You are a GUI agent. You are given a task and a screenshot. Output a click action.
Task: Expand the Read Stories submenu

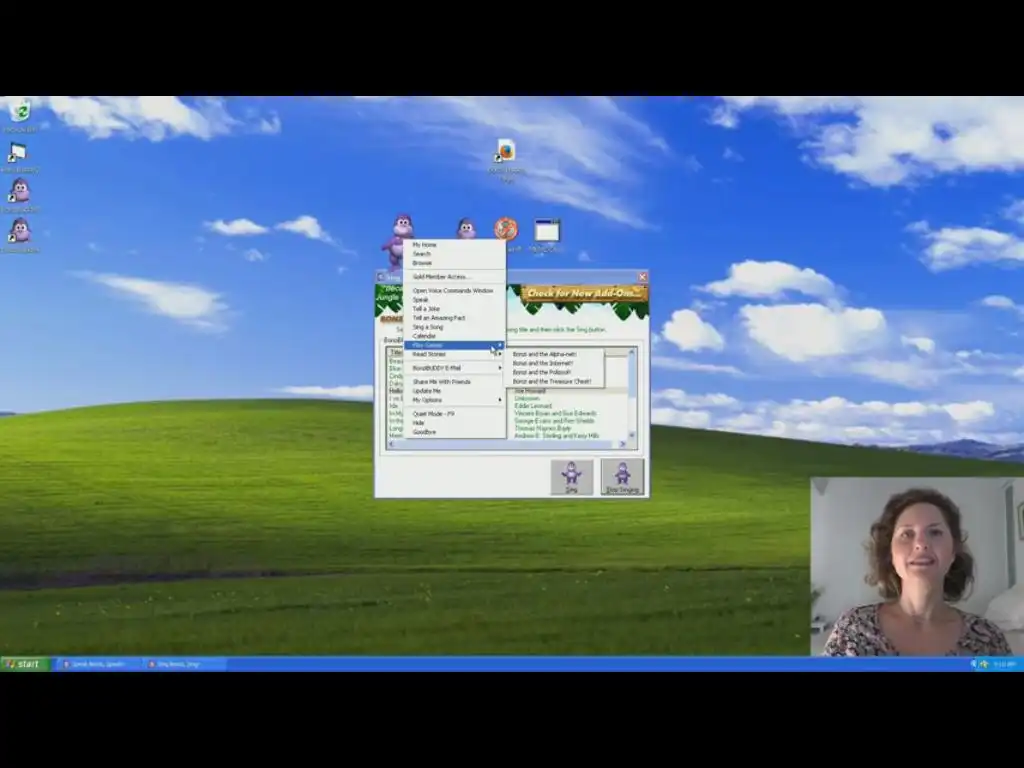tap(455, 354)
